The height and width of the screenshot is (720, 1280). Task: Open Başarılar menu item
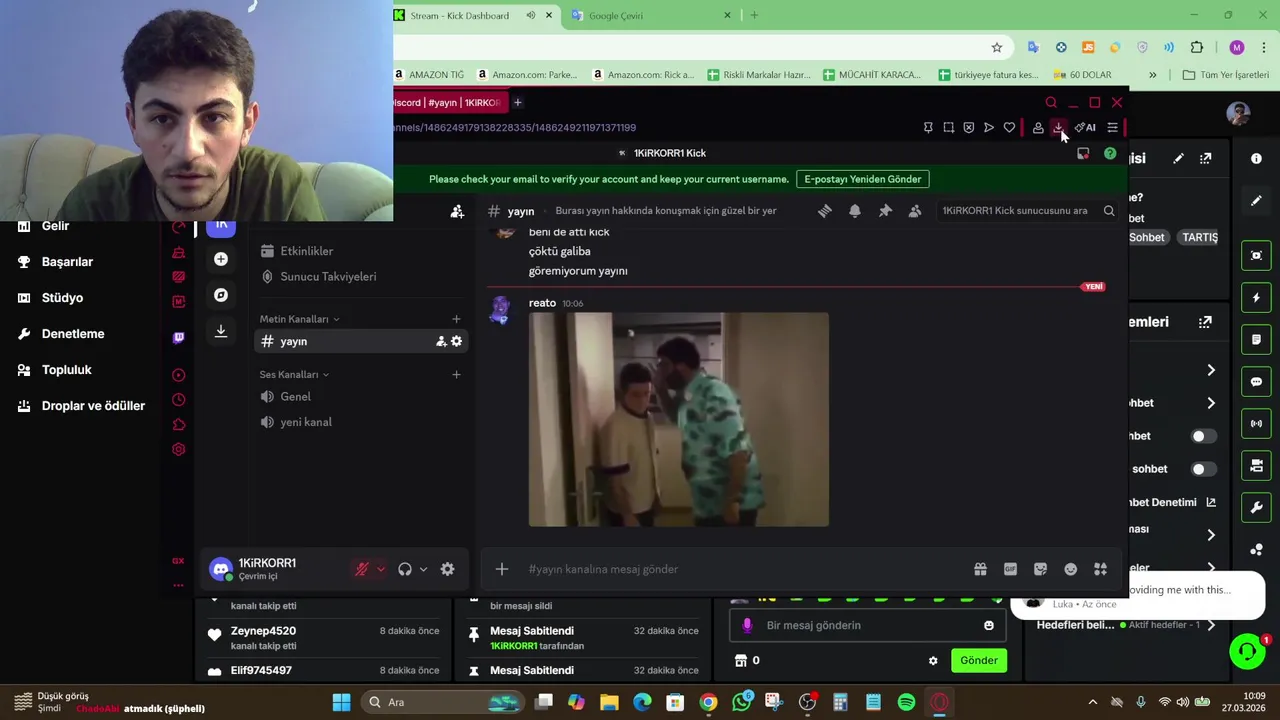point(55,262)
